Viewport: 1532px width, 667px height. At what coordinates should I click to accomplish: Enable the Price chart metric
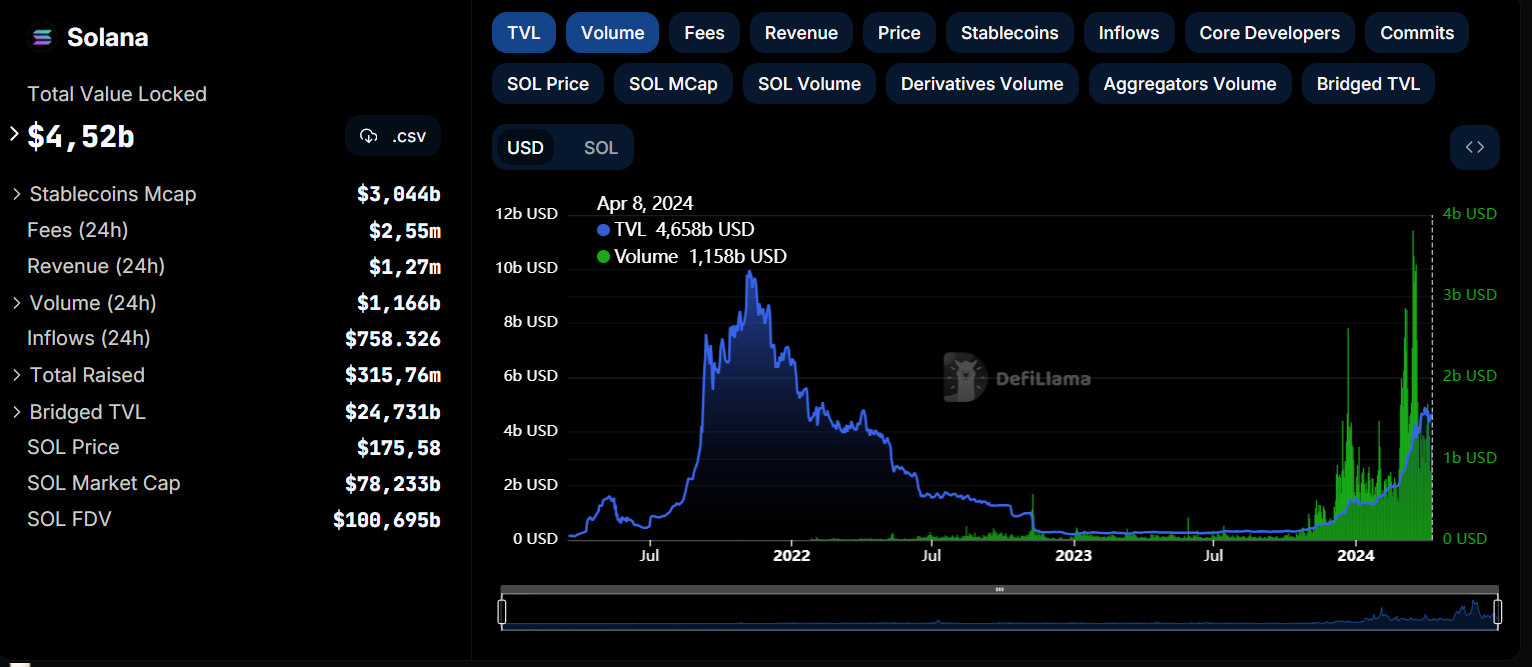click(899, 33)
